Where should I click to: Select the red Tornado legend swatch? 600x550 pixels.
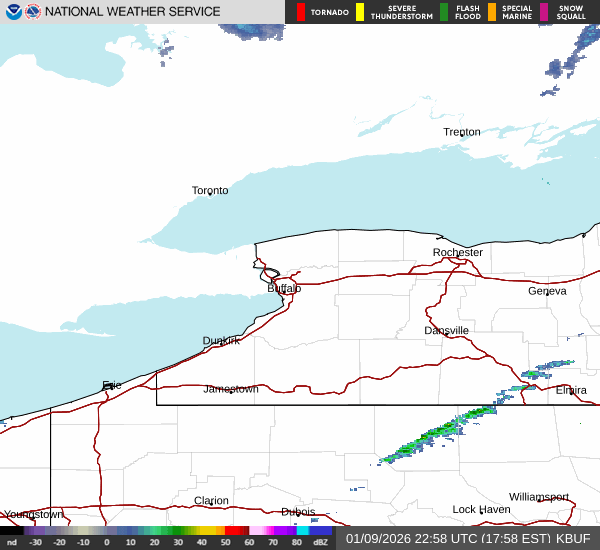[301, 12]
